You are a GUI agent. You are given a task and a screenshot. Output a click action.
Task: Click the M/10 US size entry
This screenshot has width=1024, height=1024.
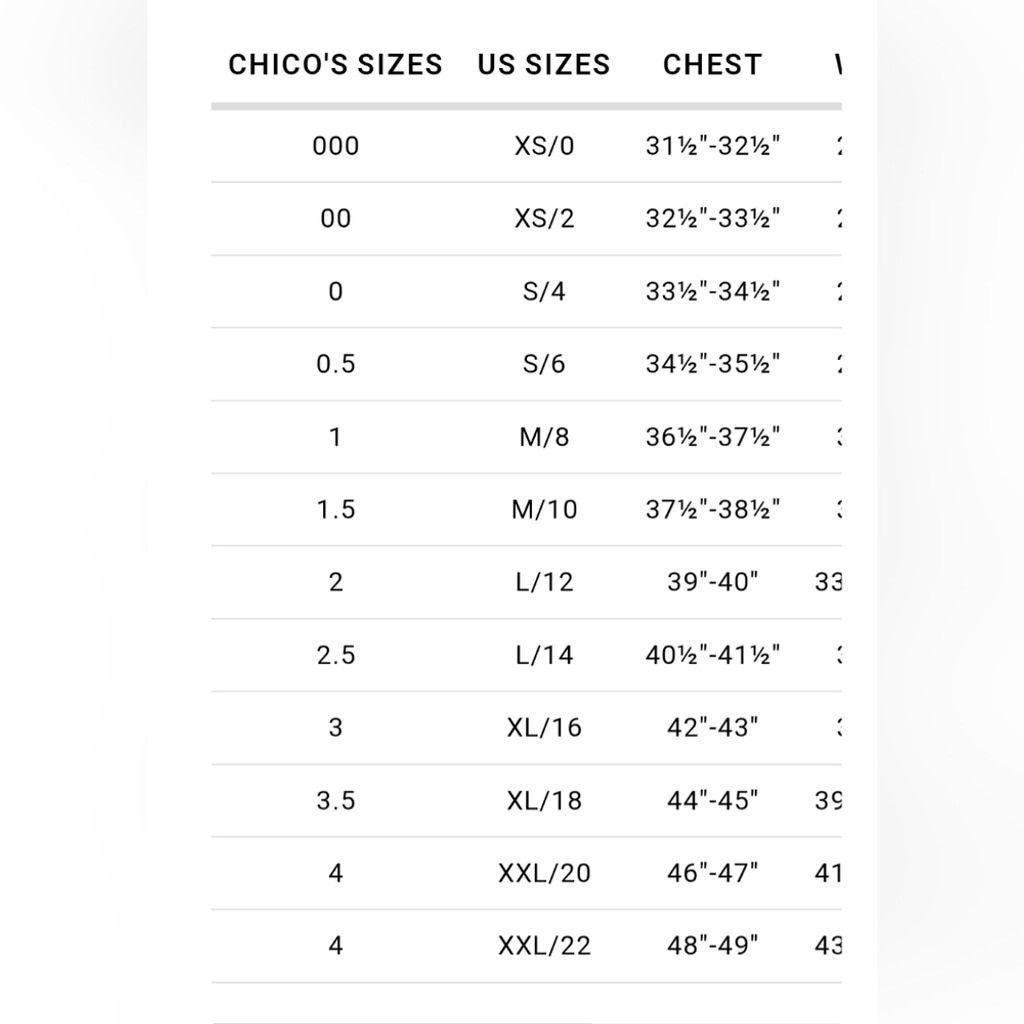[544, 509]
